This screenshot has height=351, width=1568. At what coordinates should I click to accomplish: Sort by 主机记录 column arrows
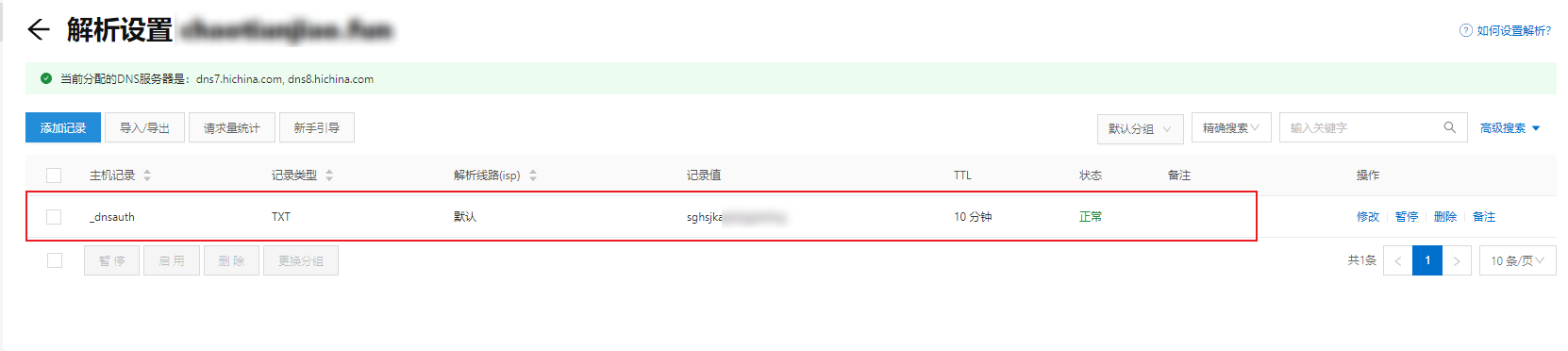tap(147, 175)
